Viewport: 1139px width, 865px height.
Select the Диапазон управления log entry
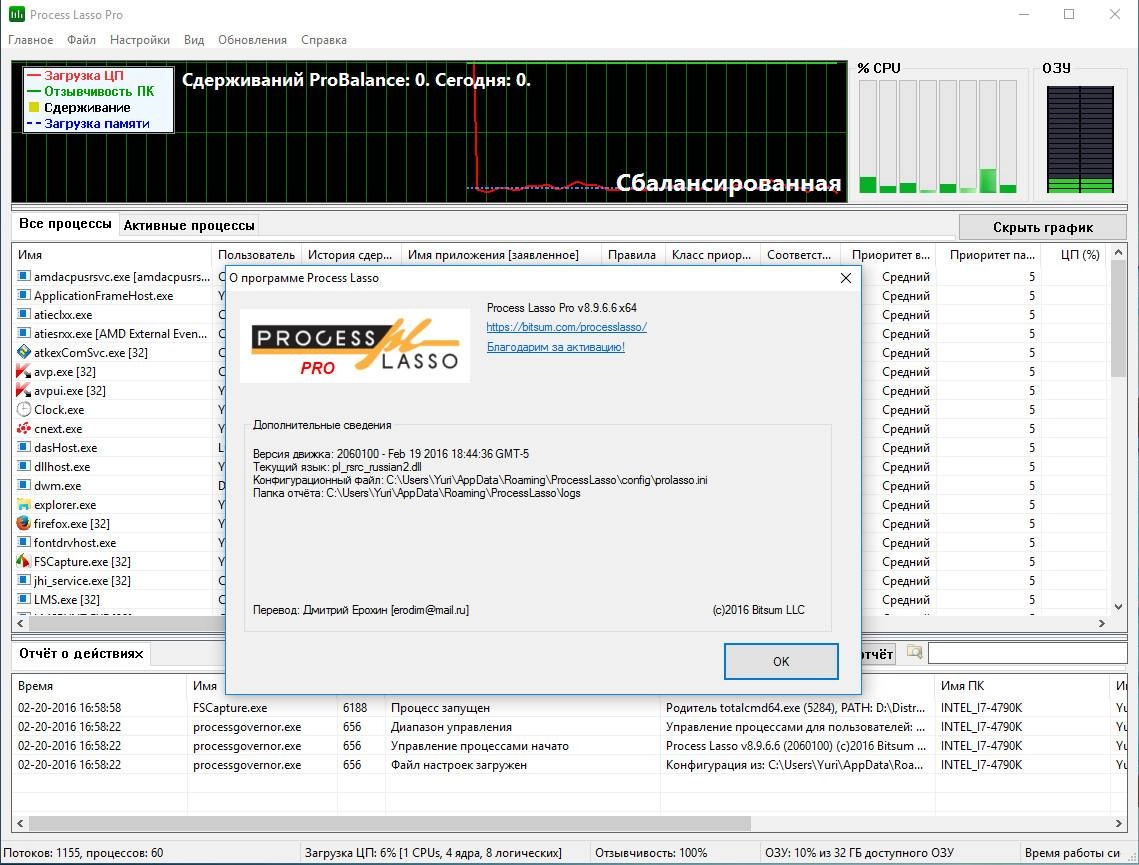[569, 726]
